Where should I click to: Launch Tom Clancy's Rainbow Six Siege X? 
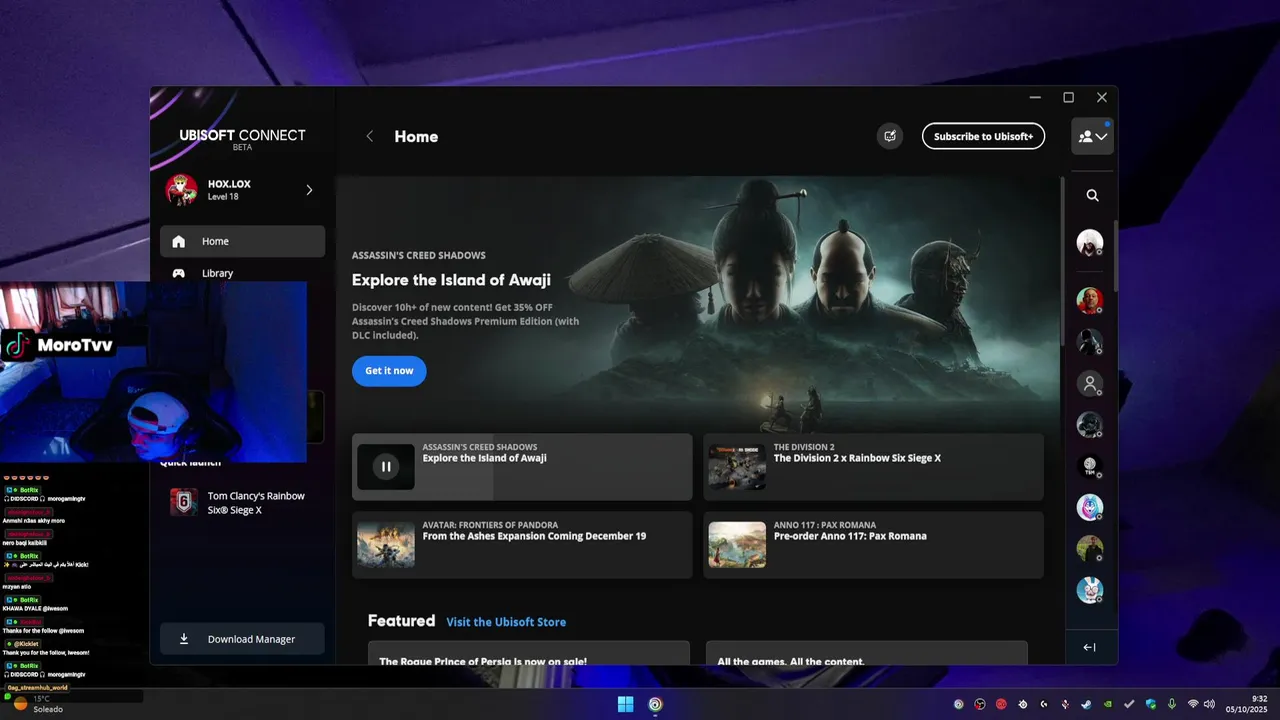pos(242,502)
